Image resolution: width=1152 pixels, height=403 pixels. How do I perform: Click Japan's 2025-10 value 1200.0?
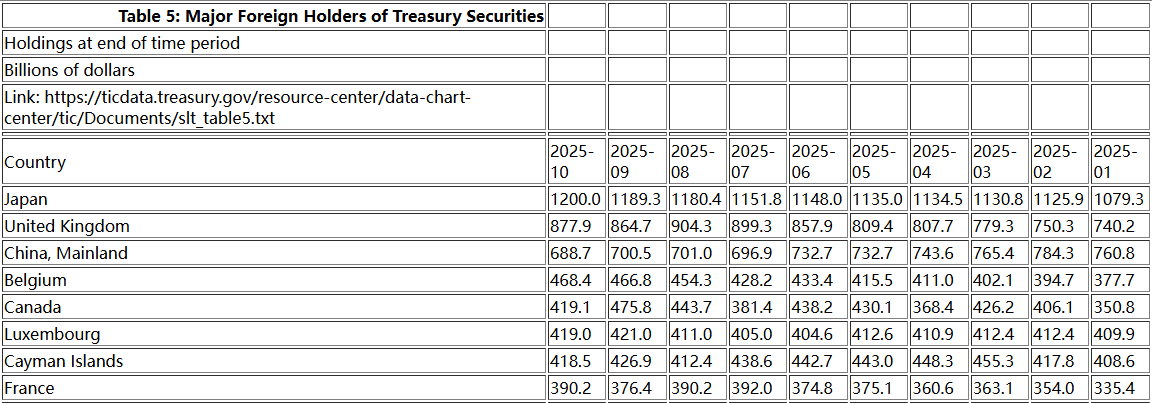tap(576, 199)
